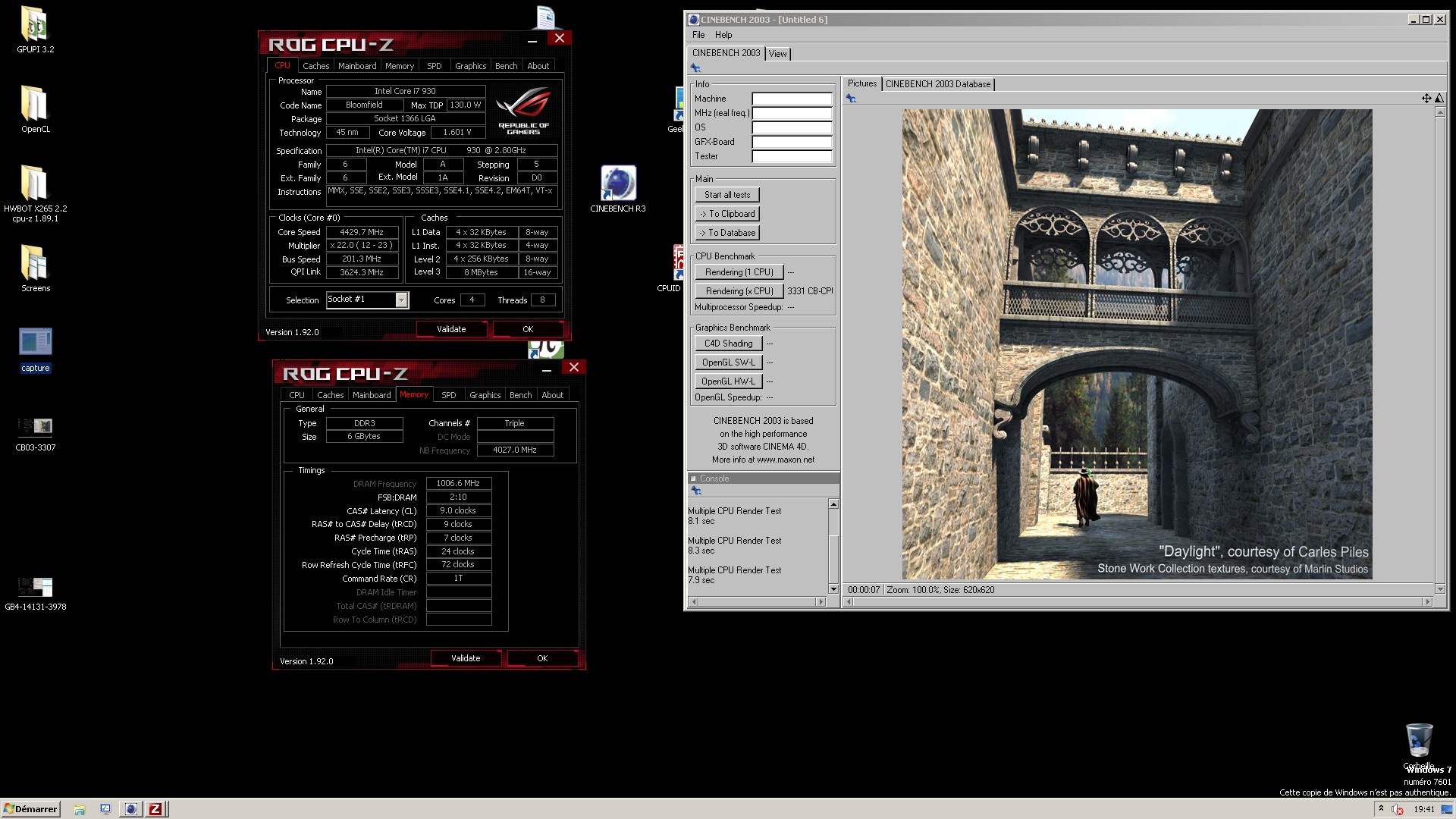Click picture viewer horizontal scrollbar right arrow
Image resolution: width=1456 pixels, height=819 pixels.
click(x=1427, y=601)
